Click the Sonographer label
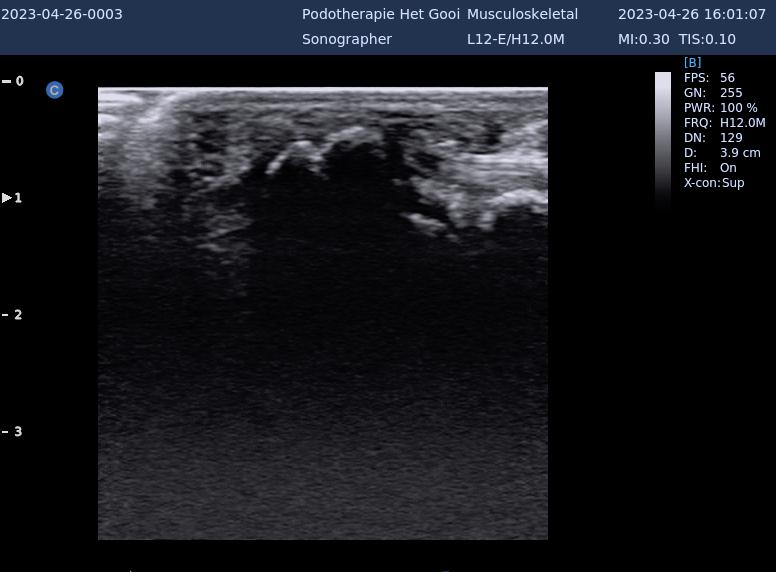Image resolution: width=776 pixels, height=572 pixels. (x=346, y=39)
